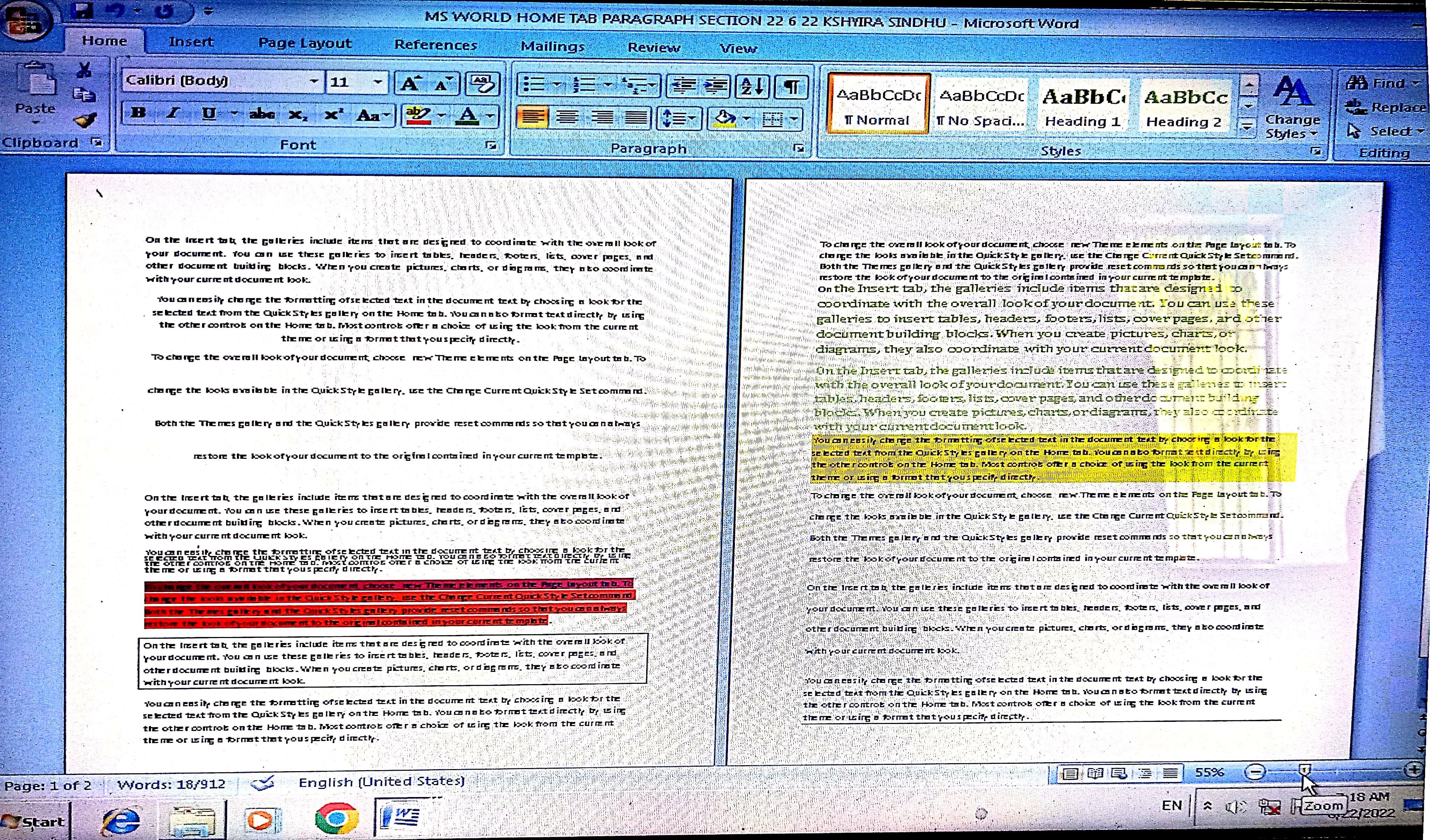
Task: Open Chrome from the taskbar
Action: 337,818
